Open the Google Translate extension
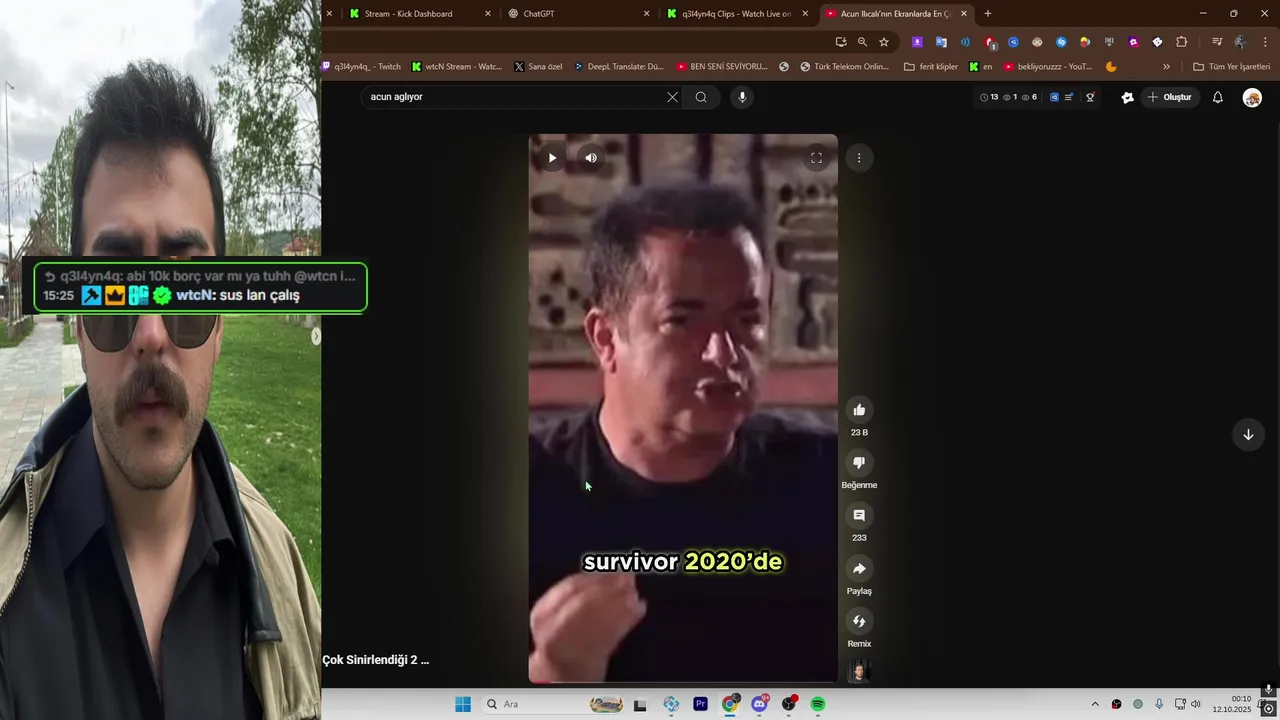This screenshot has width=1280, height=720. [941, 42]
